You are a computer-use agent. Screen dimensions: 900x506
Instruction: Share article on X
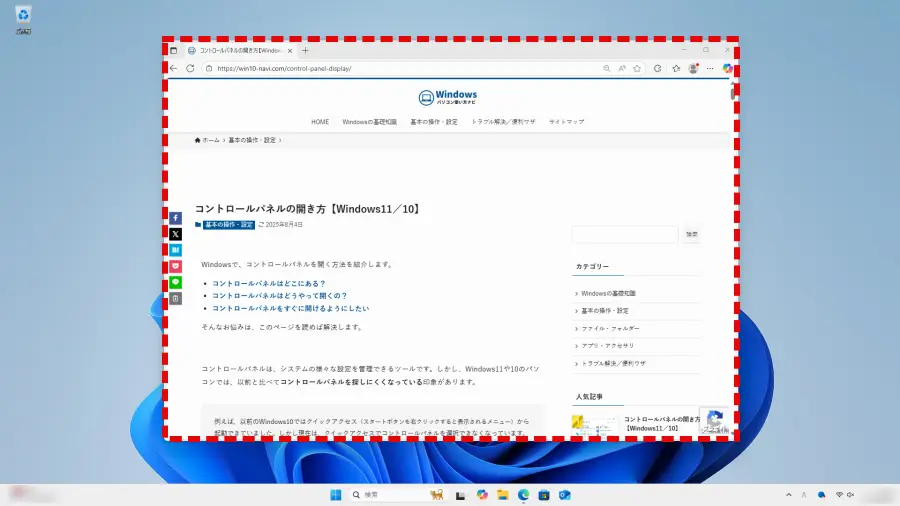point(176,234)
